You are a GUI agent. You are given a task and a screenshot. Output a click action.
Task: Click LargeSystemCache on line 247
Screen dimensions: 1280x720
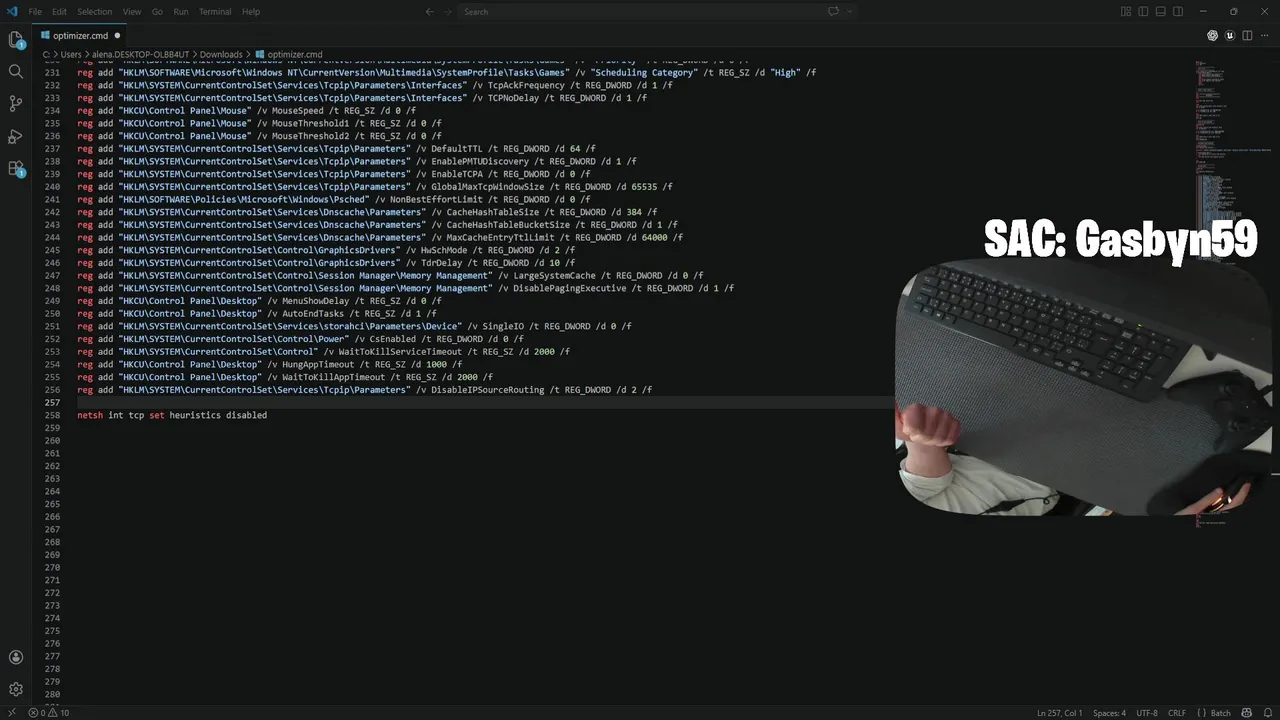point(554,276)
